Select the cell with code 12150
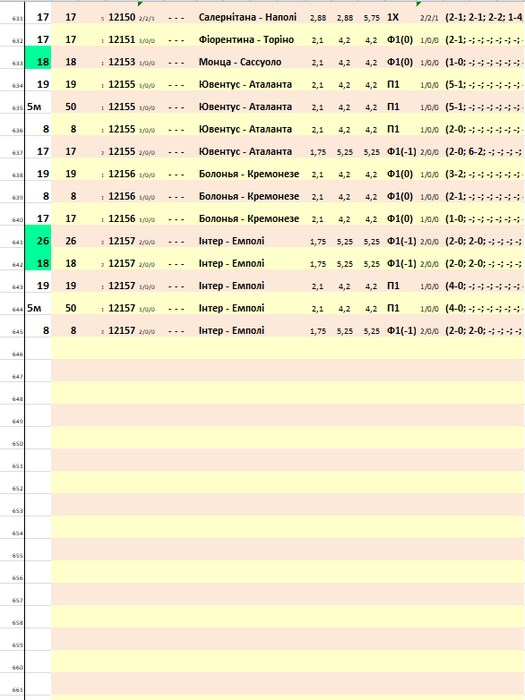 click(121, 17)
